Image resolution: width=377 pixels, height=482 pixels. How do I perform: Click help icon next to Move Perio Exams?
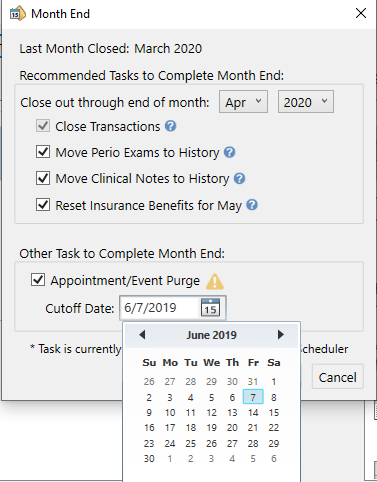(x=229, y=152)
